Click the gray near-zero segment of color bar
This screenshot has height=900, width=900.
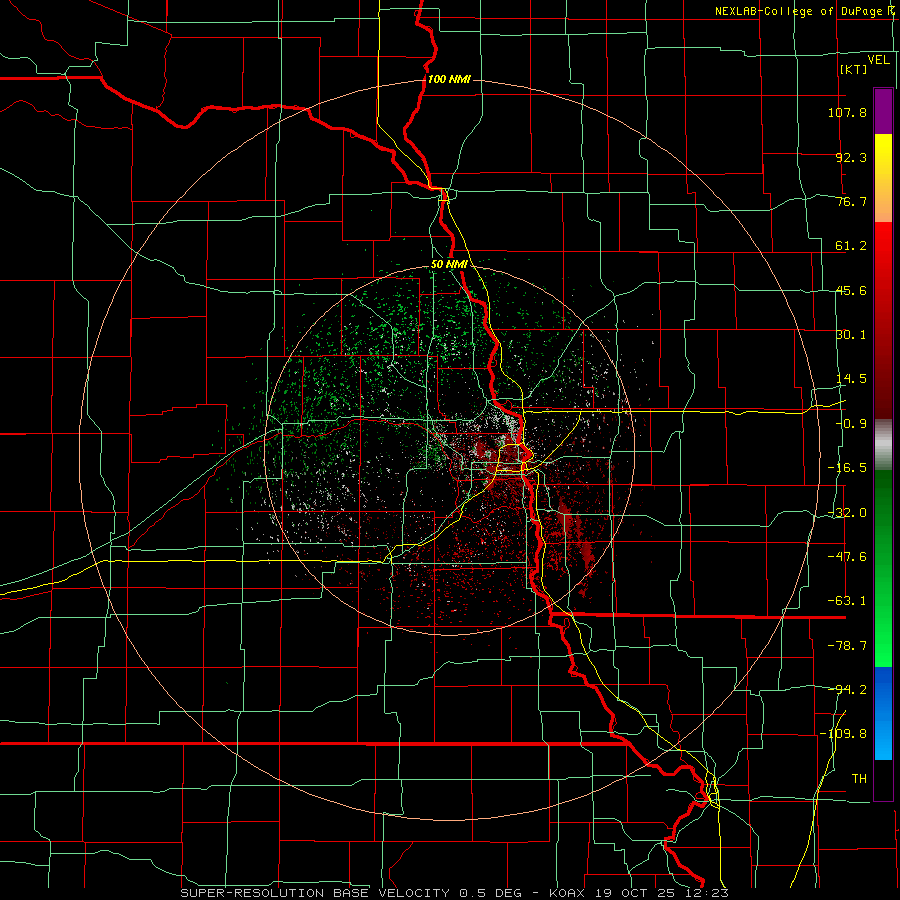point(883,444)
